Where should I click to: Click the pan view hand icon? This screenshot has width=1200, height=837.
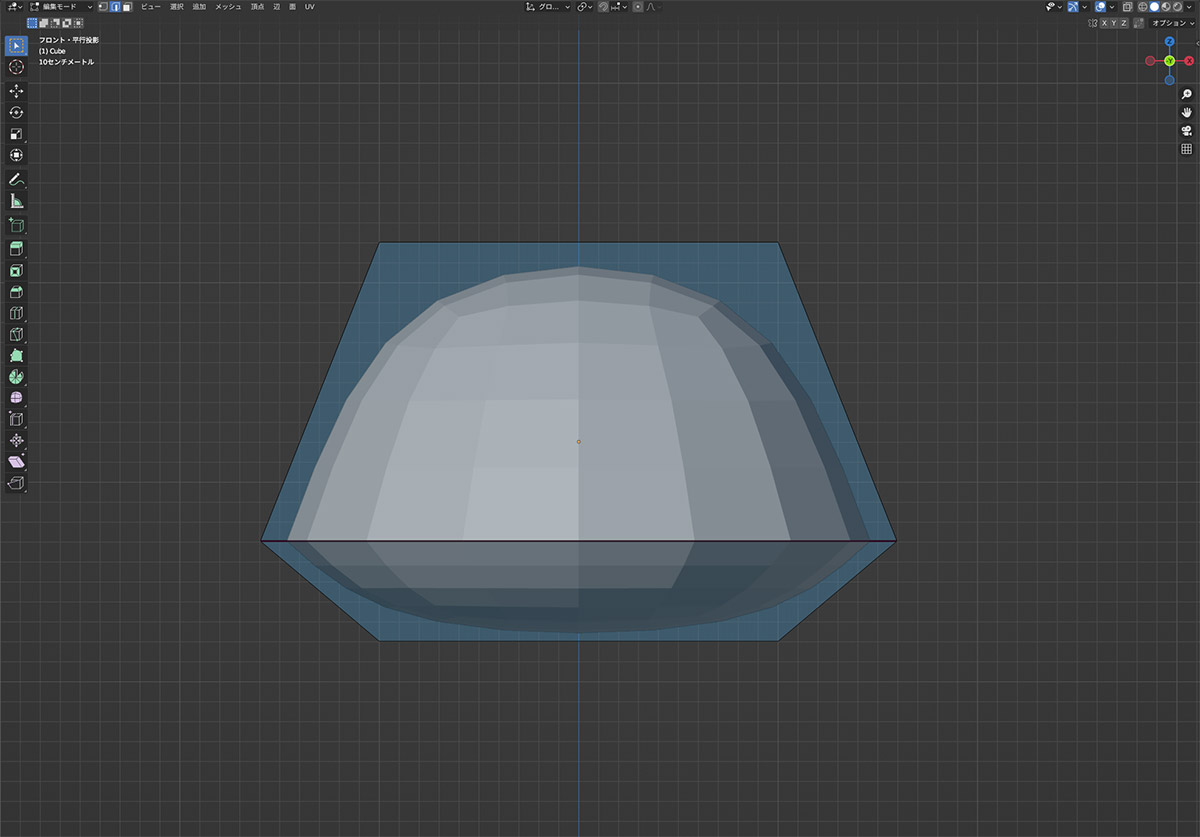pos(1187,112)
